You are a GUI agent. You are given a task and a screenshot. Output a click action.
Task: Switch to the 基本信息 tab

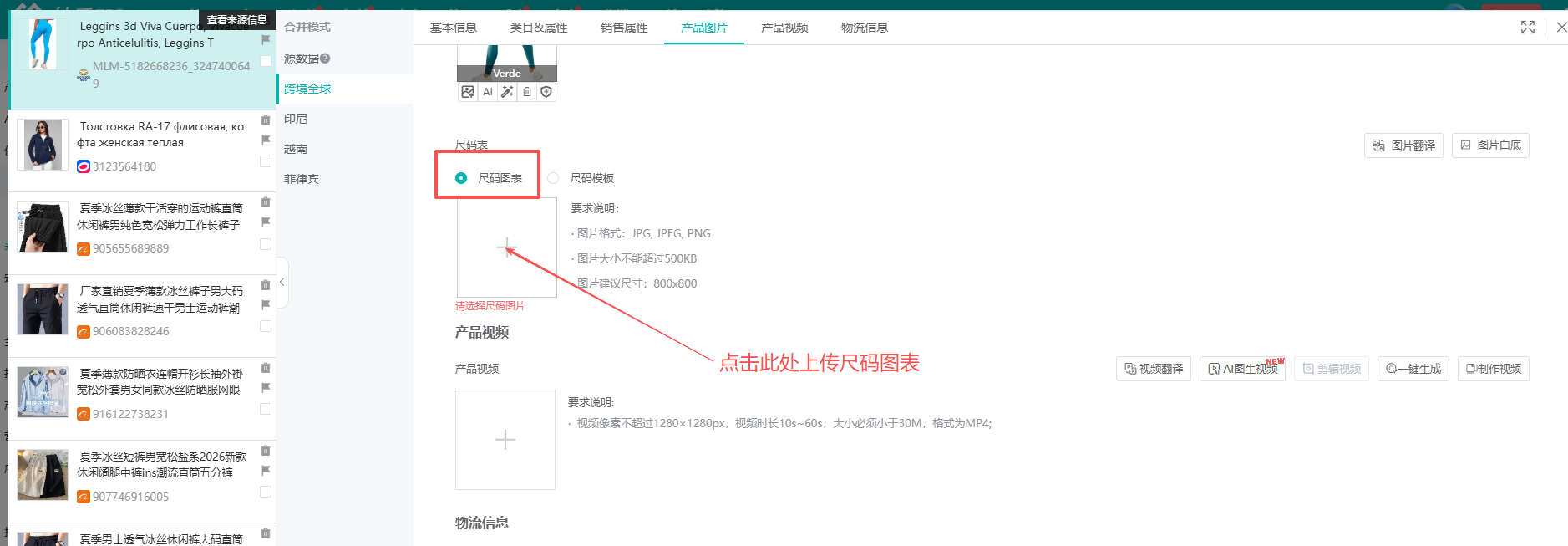[x=454, y=28]
